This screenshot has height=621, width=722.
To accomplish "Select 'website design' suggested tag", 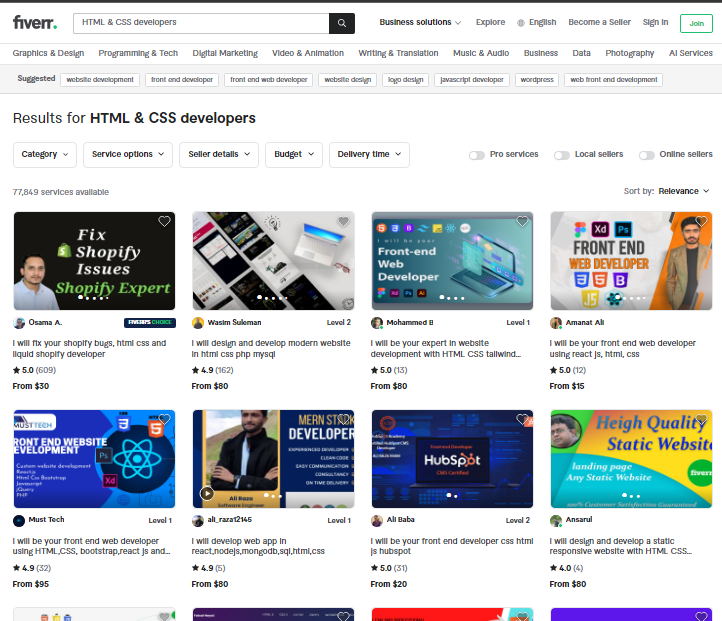I will pyautogui.click(x=348, y=80).
